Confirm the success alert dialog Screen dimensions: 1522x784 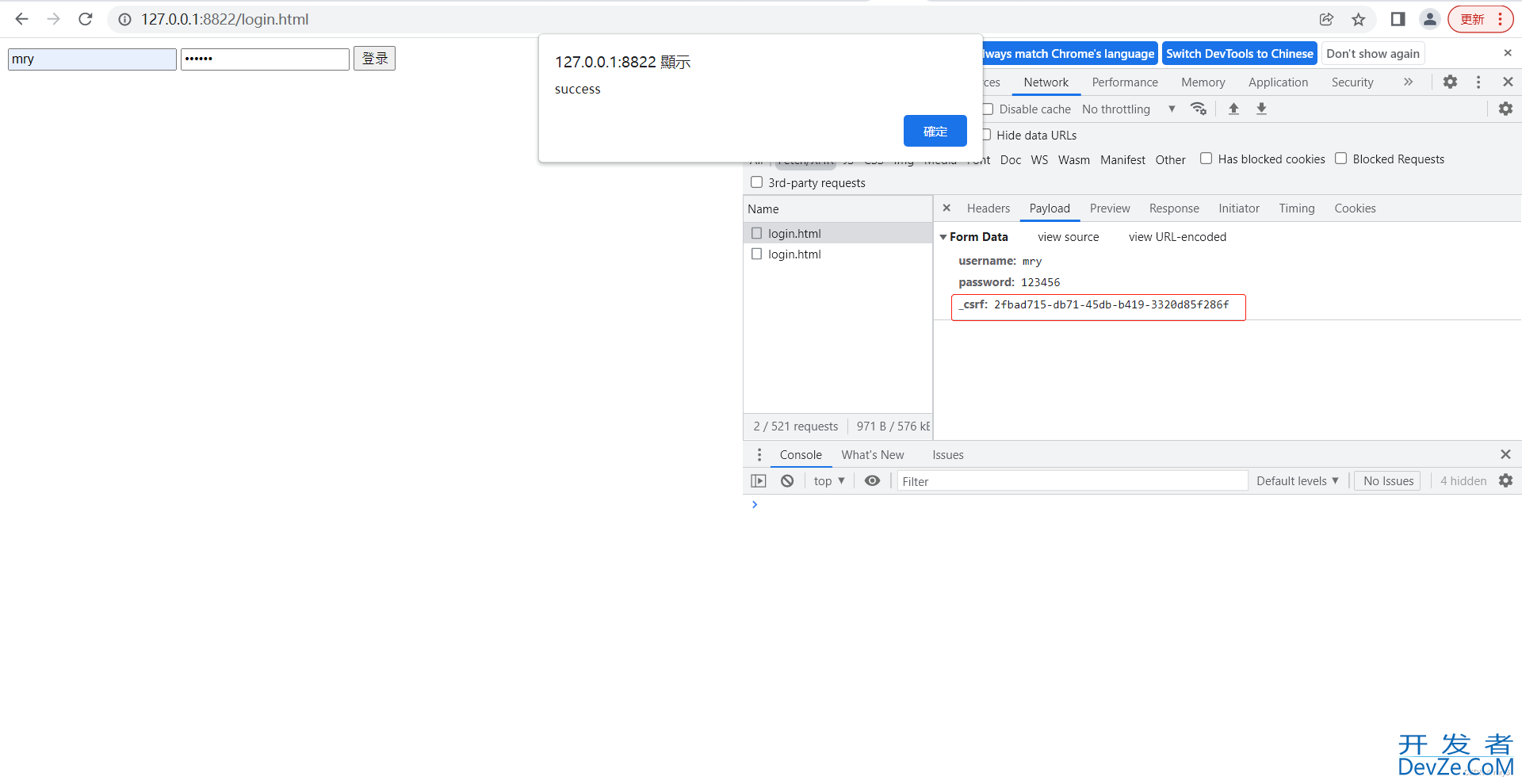pyautogui.click(x=935, y=131)
